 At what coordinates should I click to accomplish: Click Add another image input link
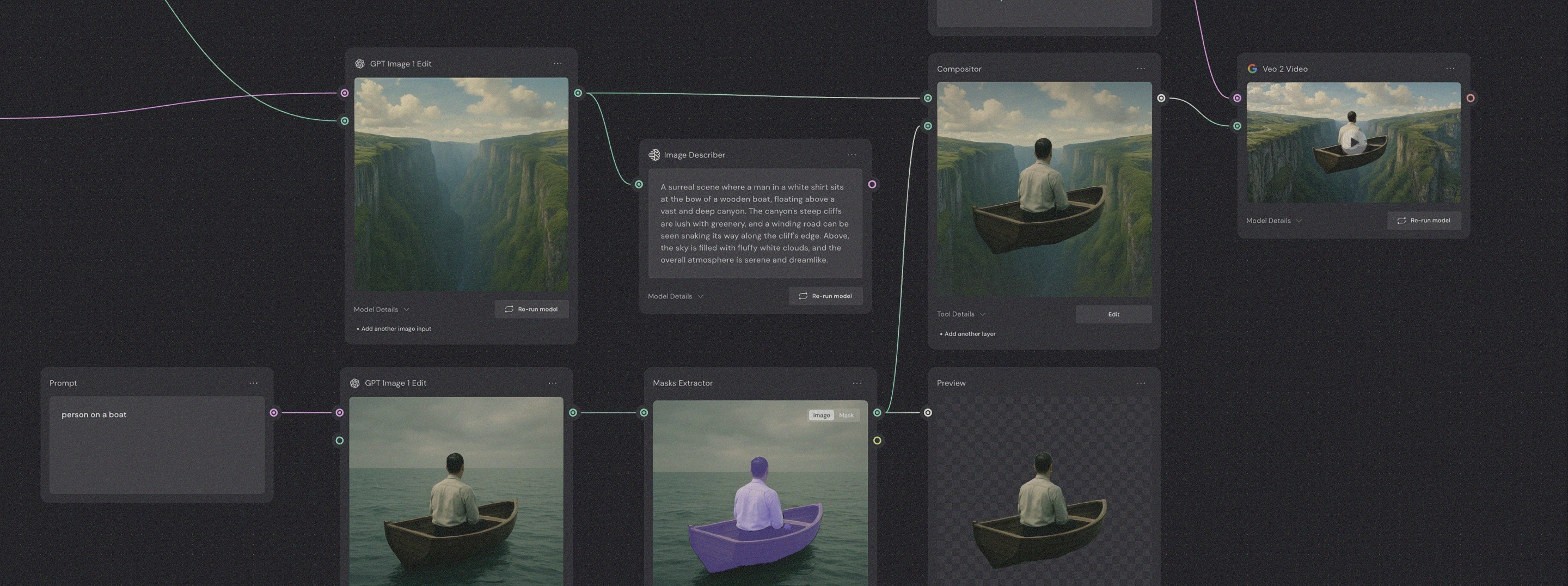pos(394,329)
